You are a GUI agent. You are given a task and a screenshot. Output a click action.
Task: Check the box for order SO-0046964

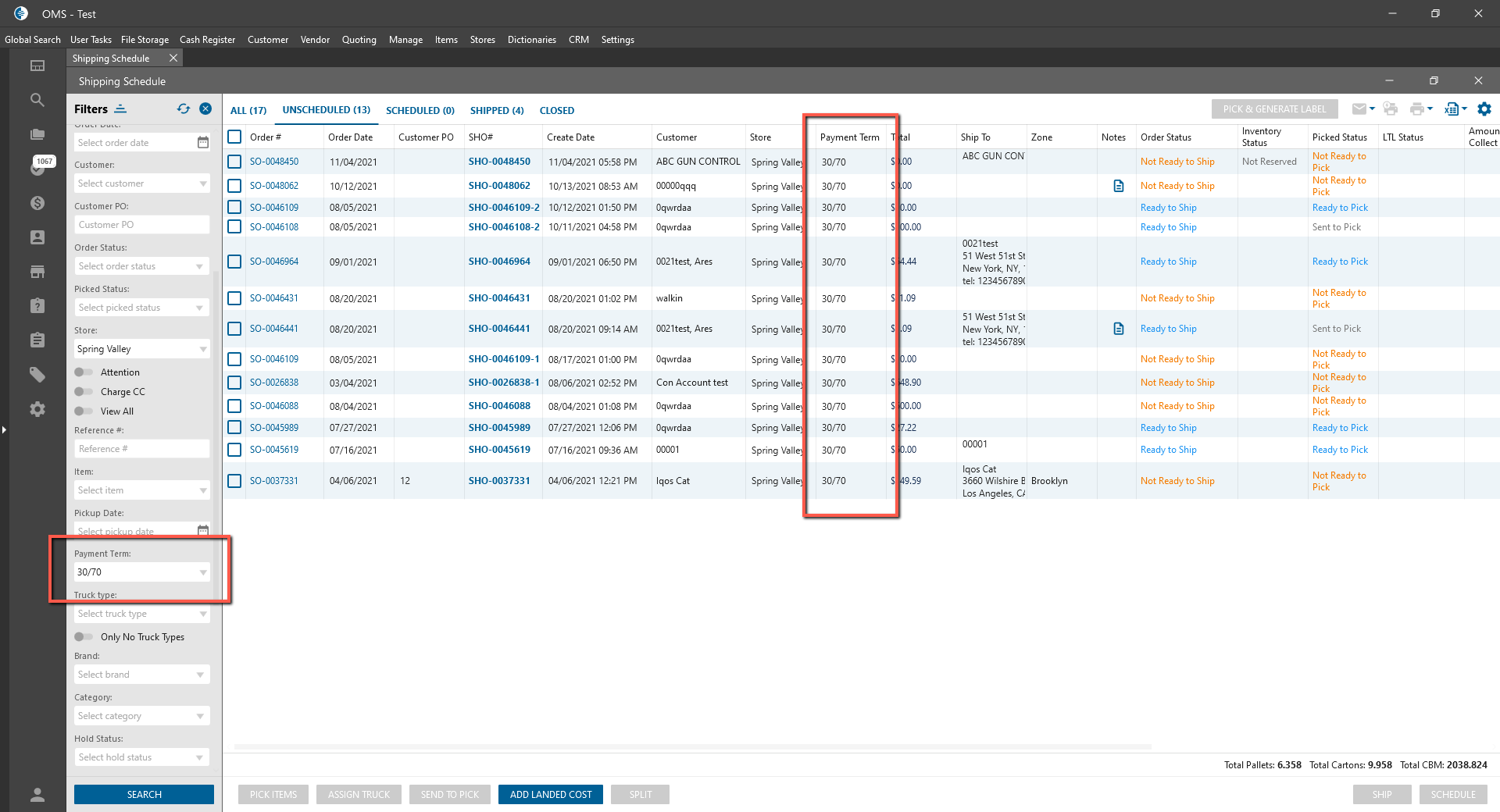[x=234, y=262]
